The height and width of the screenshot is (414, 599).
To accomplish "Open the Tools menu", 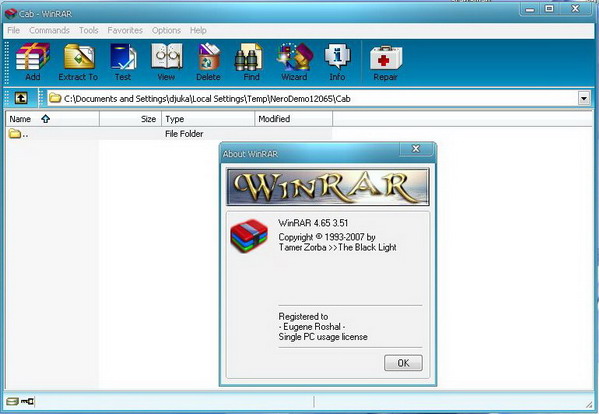I will 89,30.
